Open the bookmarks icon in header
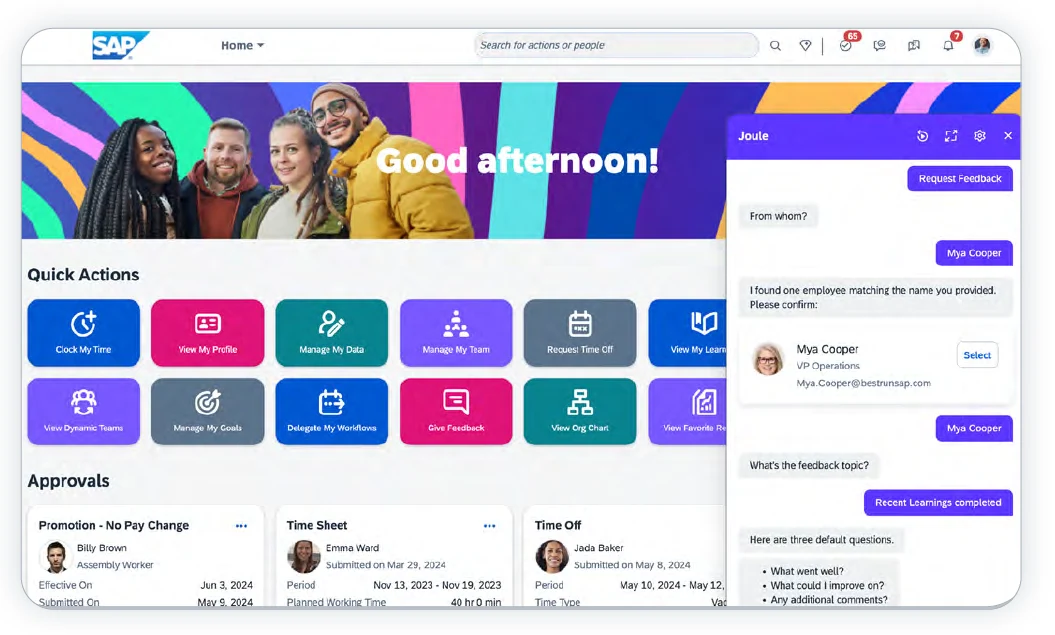The image size is (1055, 635). (x=914, y=46)
